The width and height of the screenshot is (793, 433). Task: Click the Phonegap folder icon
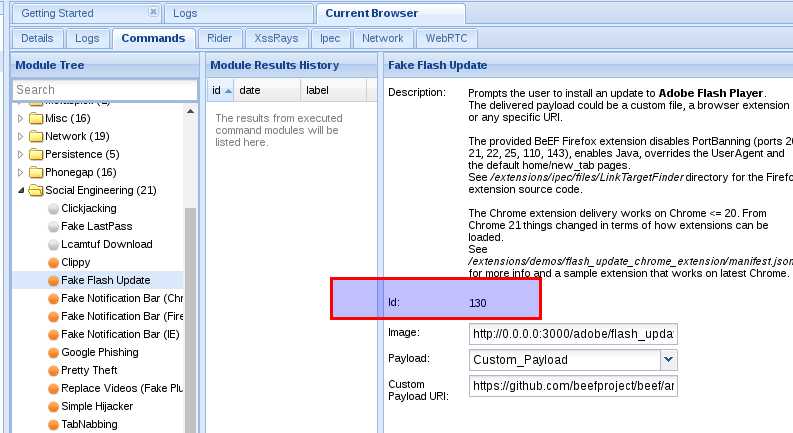[x=36, y=172]
